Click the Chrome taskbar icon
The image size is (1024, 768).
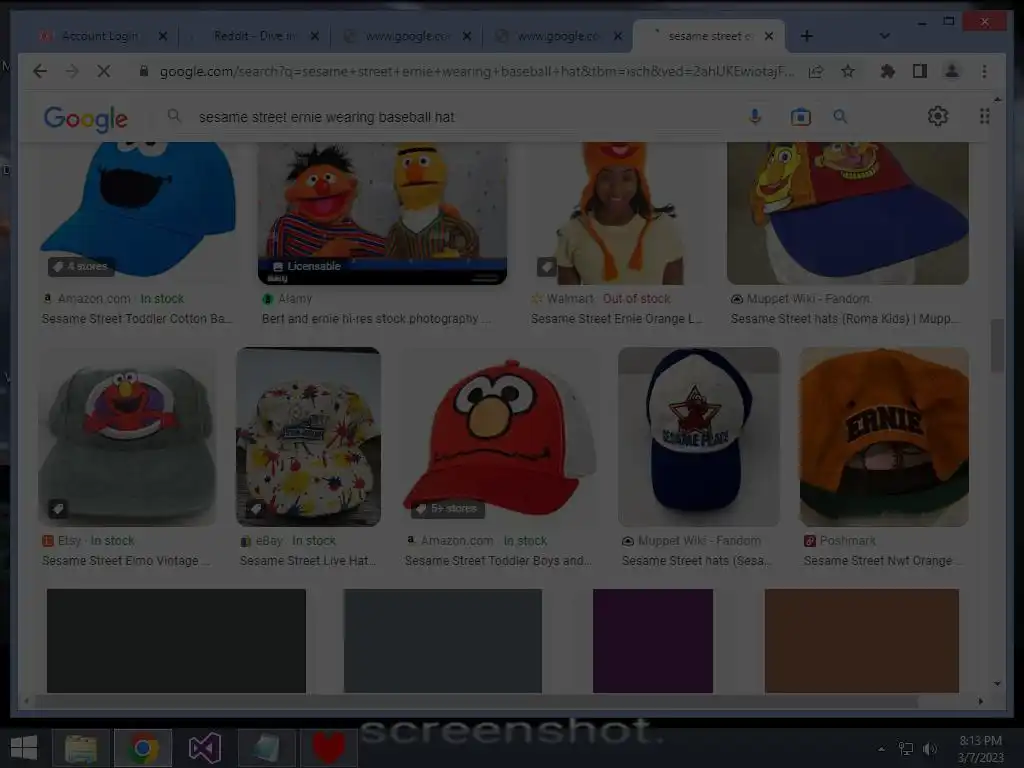pos(143,748)
